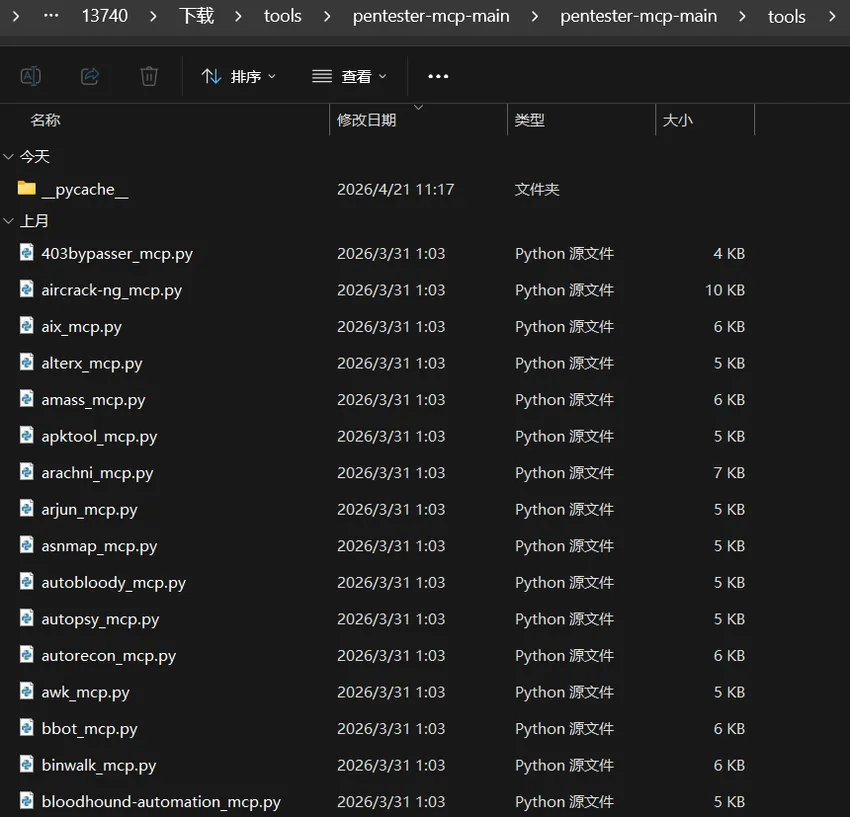Sort by the 名称 column header
The width and height of the screenshot is (850, 817).
pyautogui.click(x=45, y=120)
